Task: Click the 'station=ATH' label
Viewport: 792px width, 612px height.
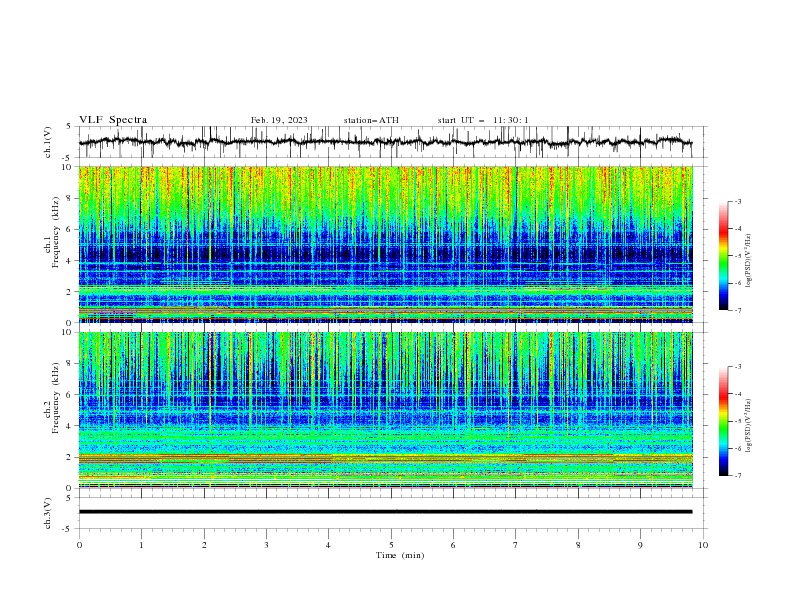Action: pyautogui.click(x=371, y=120)
